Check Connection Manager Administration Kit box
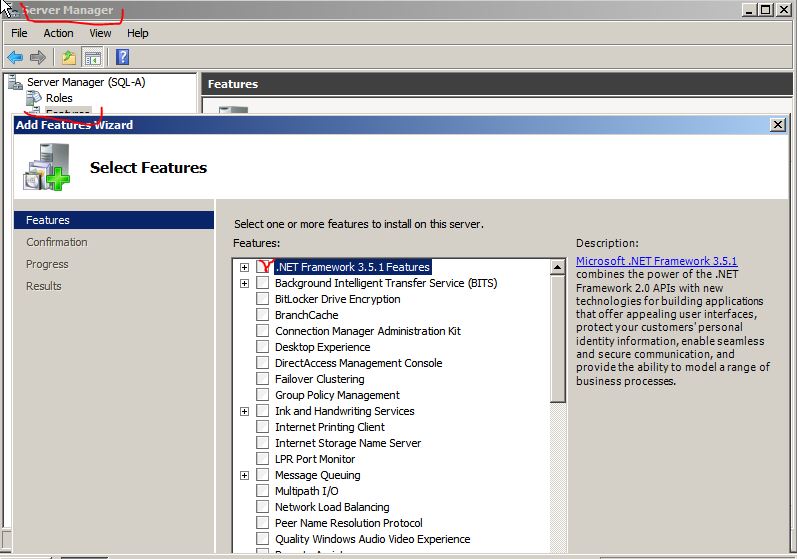 click(263, 331)
